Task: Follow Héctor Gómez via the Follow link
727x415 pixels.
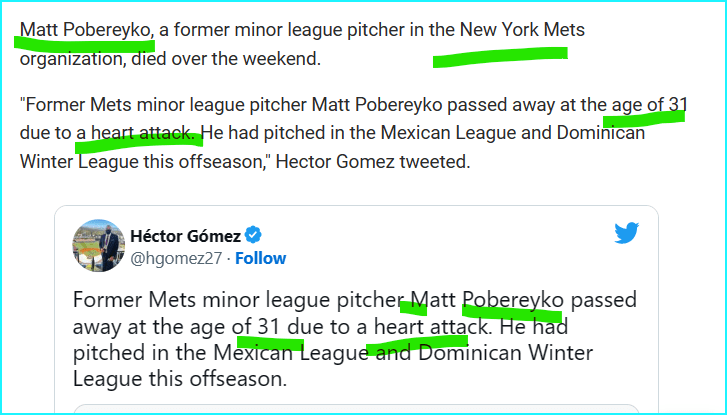Action: (261, 258)
